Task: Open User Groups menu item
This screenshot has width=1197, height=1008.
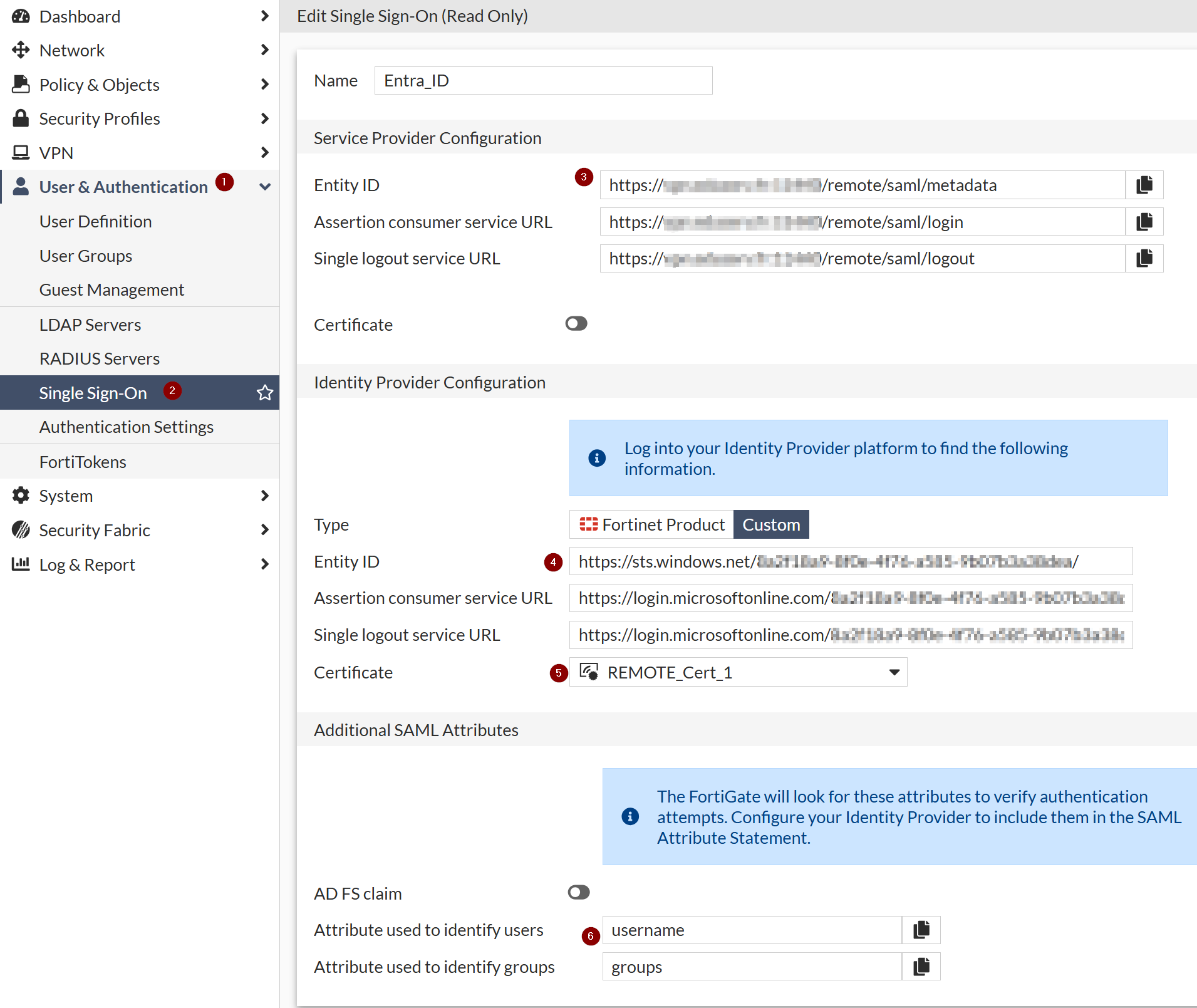Action: 86,256
